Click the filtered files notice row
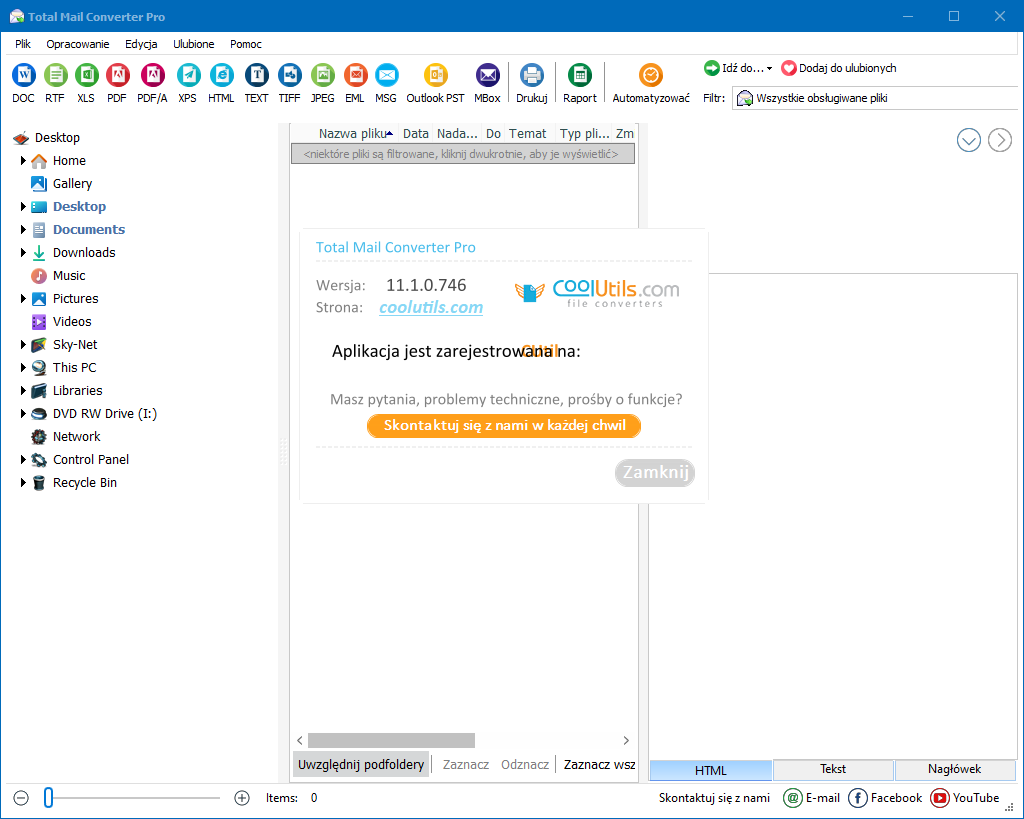The height and width of the screenshot is (819, 1024). coord(462,154)
